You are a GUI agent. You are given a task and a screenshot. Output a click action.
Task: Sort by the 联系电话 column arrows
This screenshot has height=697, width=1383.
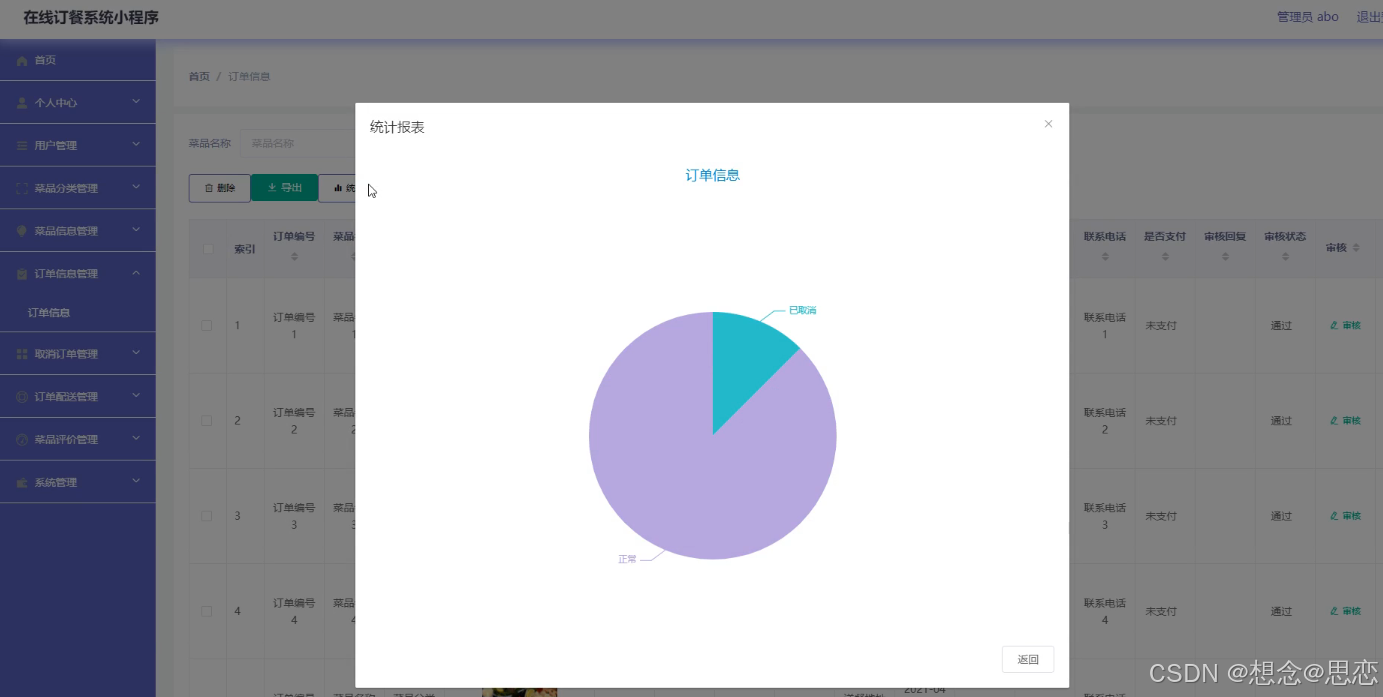point(1105,257)
